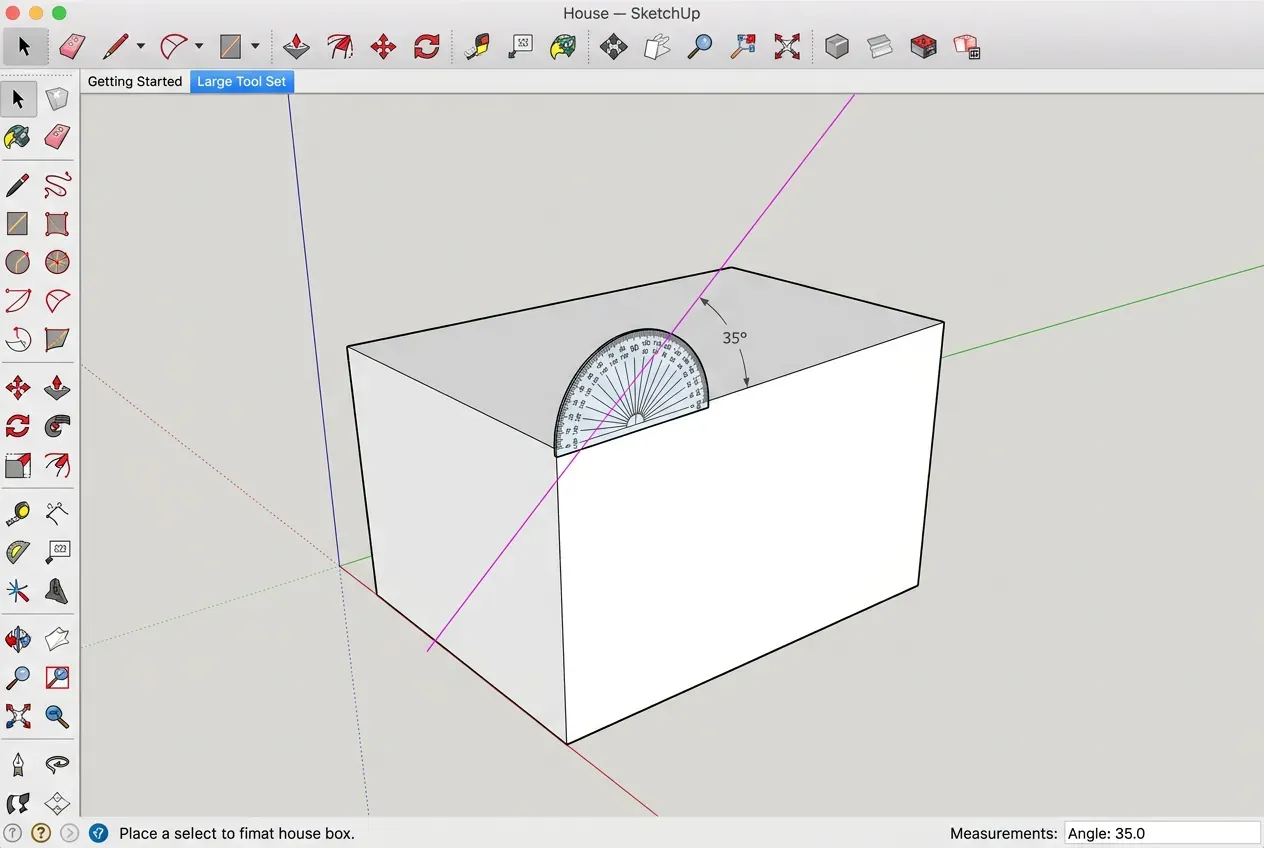Select the Scale tool
This screenshot has height=848, width=1264.
(x=18, y=465)
